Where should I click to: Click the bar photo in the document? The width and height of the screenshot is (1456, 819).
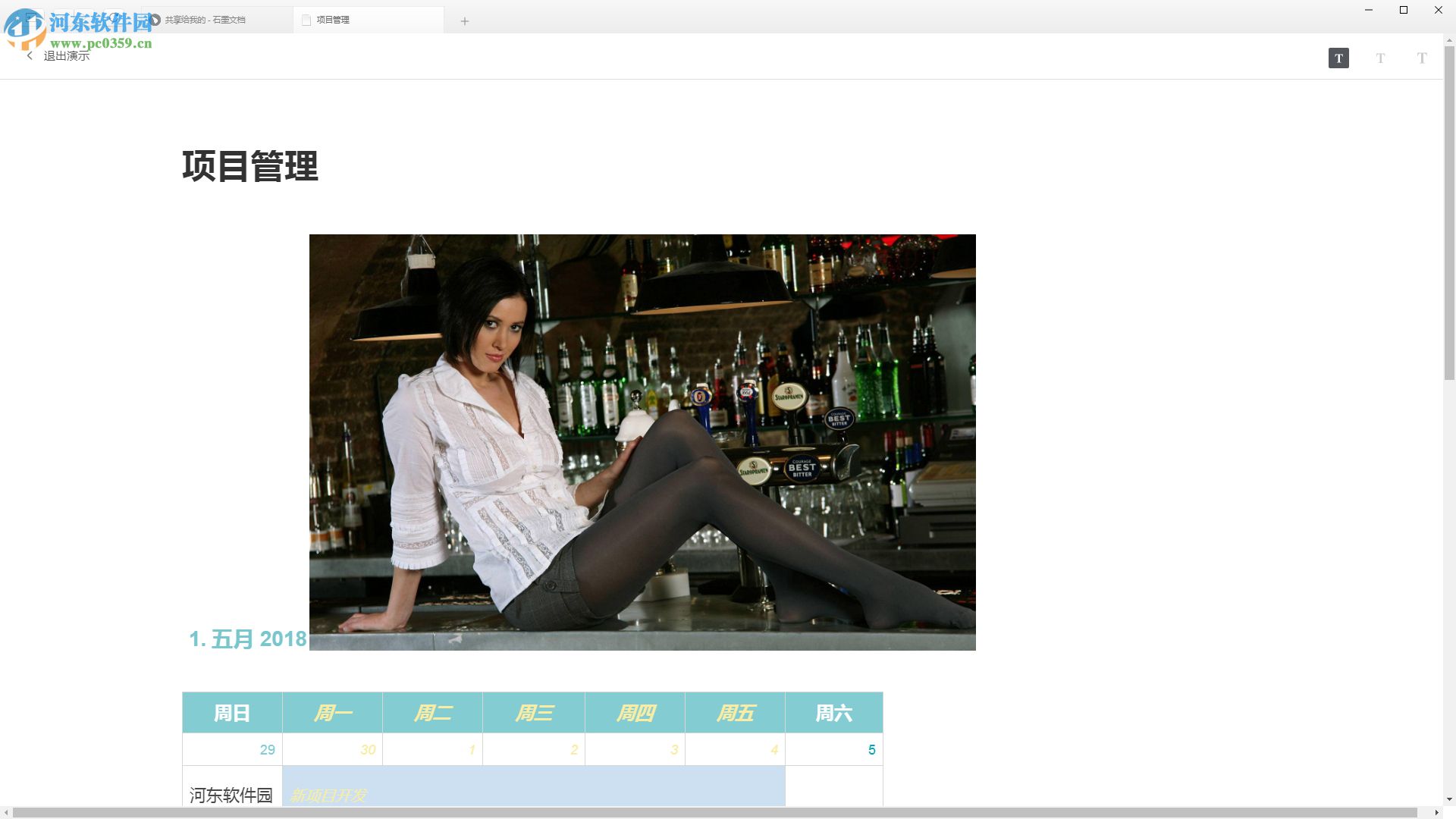point(642,442)
